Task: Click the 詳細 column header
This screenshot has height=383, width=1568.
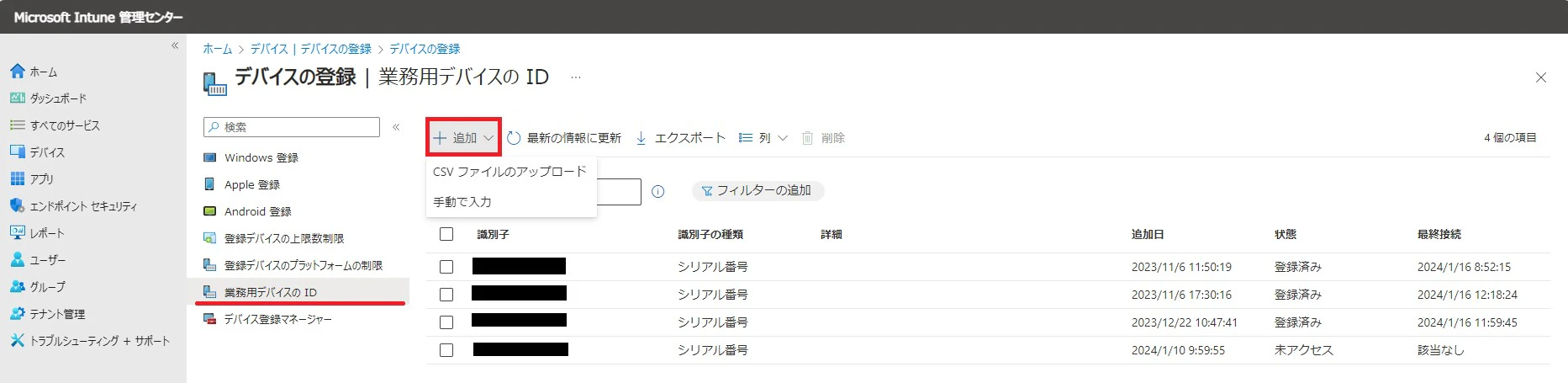Action: pos(832,234)
